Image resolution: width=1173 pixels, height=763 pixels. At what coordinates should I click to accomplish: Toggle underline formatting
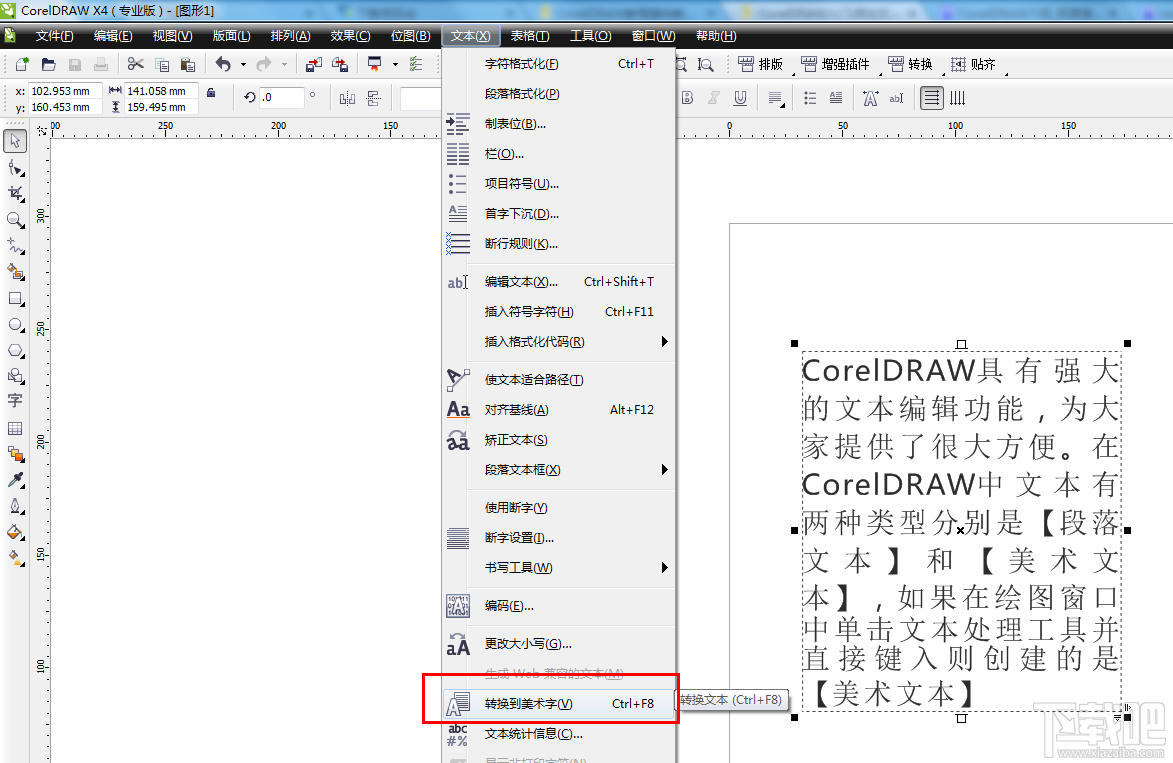coord(740,97)
